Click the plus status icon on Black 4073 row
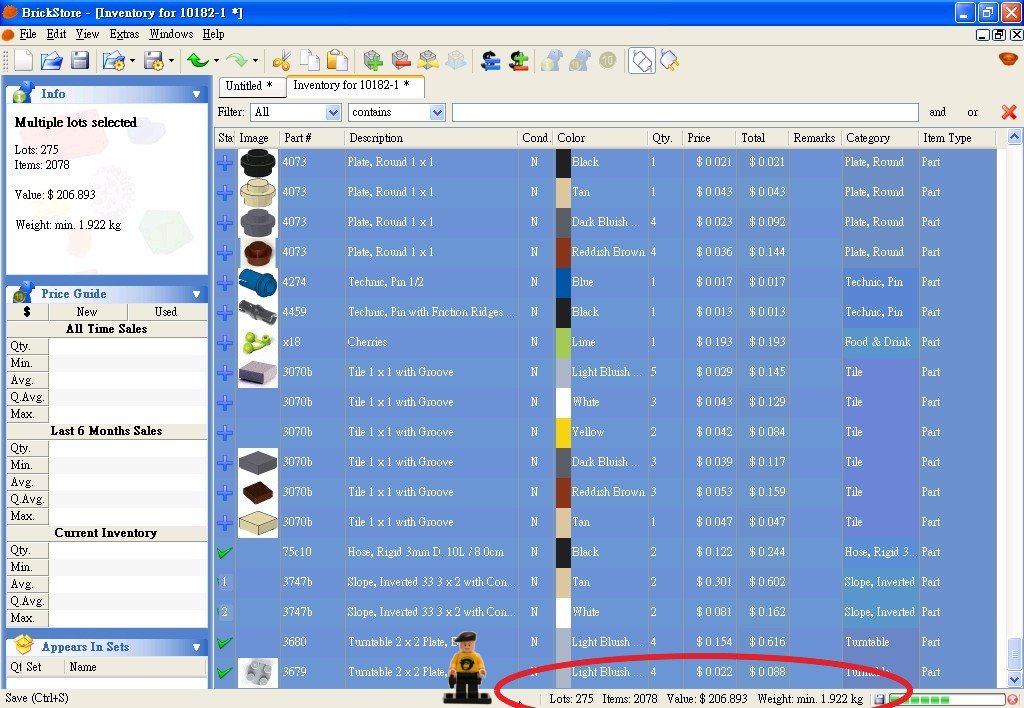The width and height of the screenshot is (1024, 708). click(x=225, y=163)
